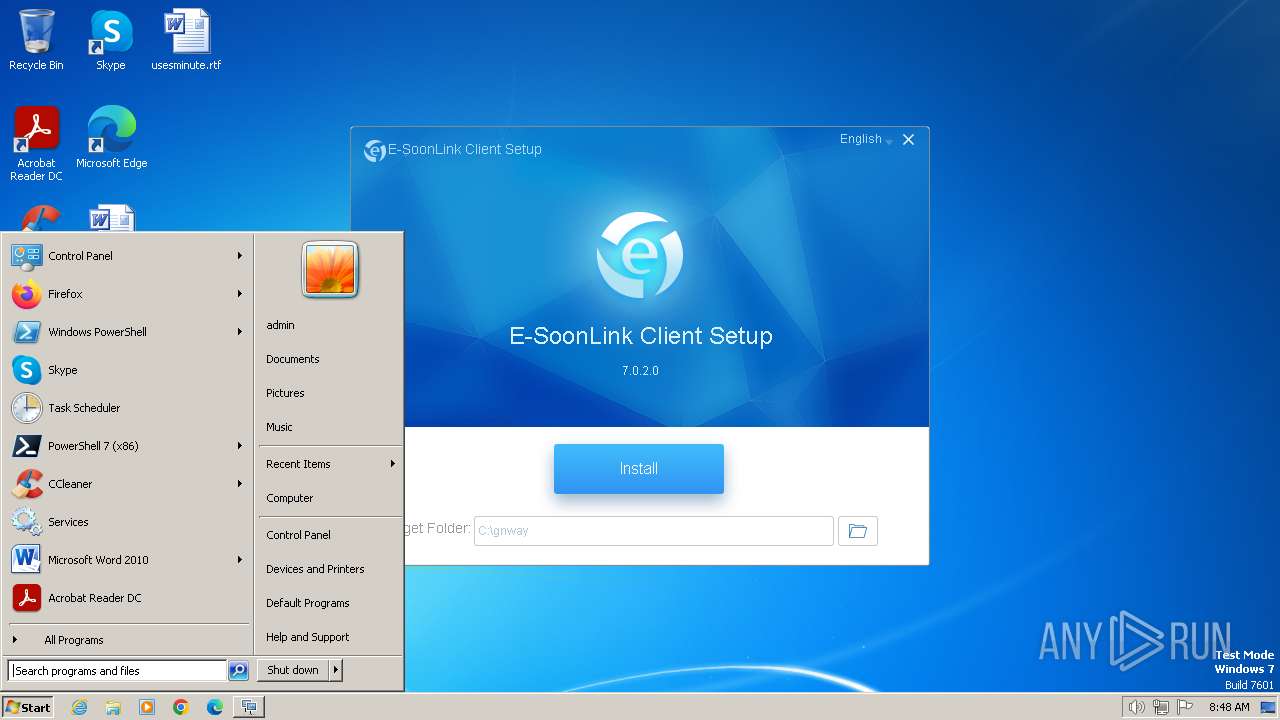Click the Start button
The image size is (1280, 720).
[x=28, y=707]
